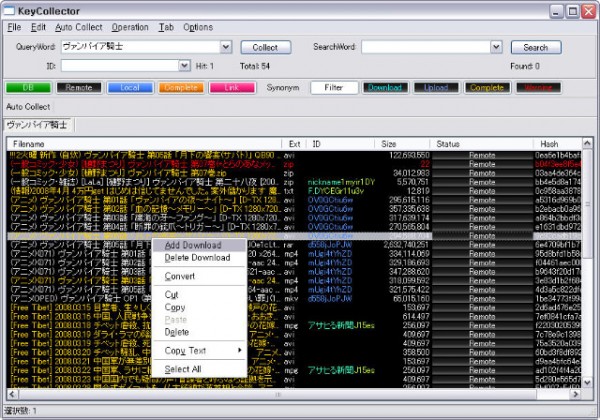Click the QueryWord input field

tap(140, 47)
